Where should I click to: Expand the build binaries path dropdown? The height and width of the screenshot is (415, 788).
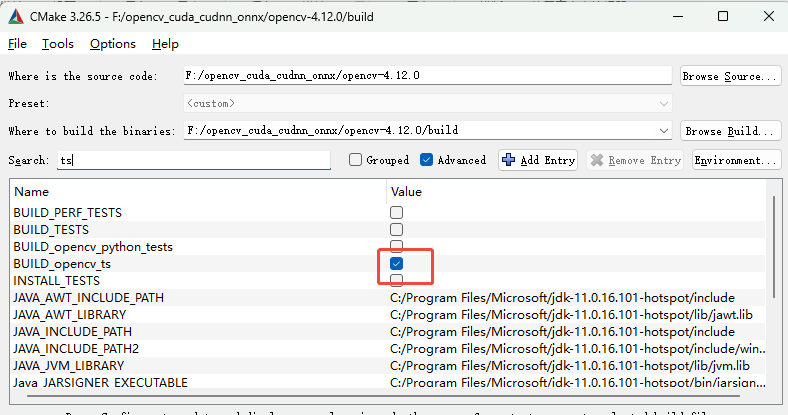click(x=664, y=131)
